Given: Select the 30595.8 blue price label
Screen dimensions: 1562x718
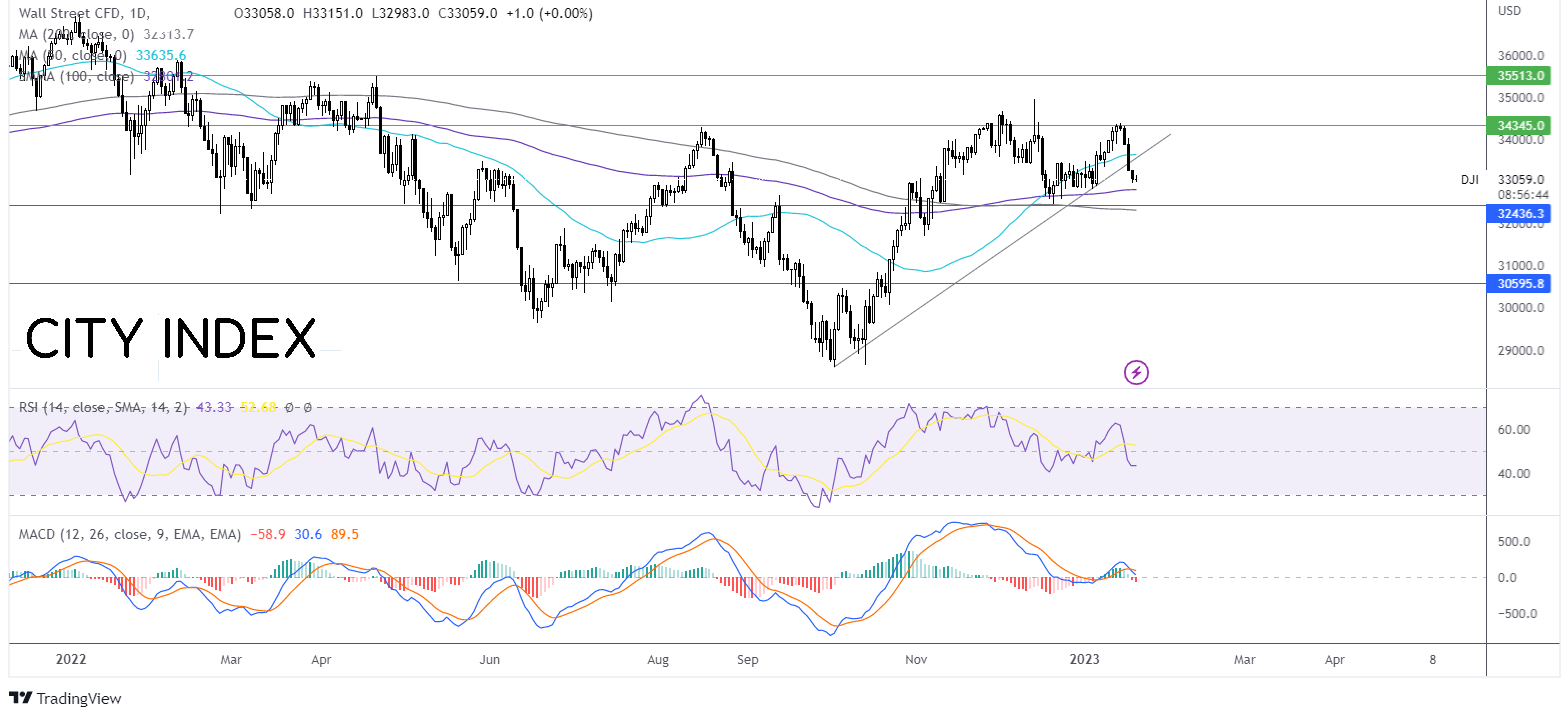Looking at the screenshot, I should point(1523,284).
